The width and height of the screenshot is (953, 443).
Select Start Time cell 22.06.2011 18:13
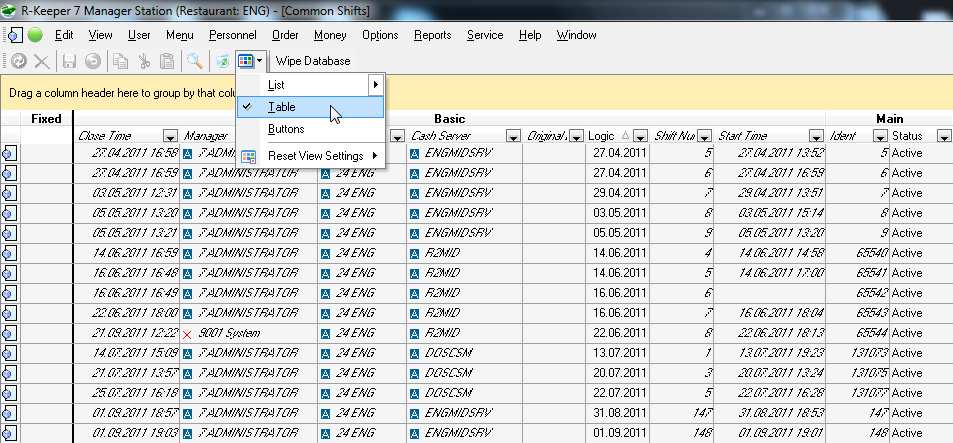(x=769, y=334)
